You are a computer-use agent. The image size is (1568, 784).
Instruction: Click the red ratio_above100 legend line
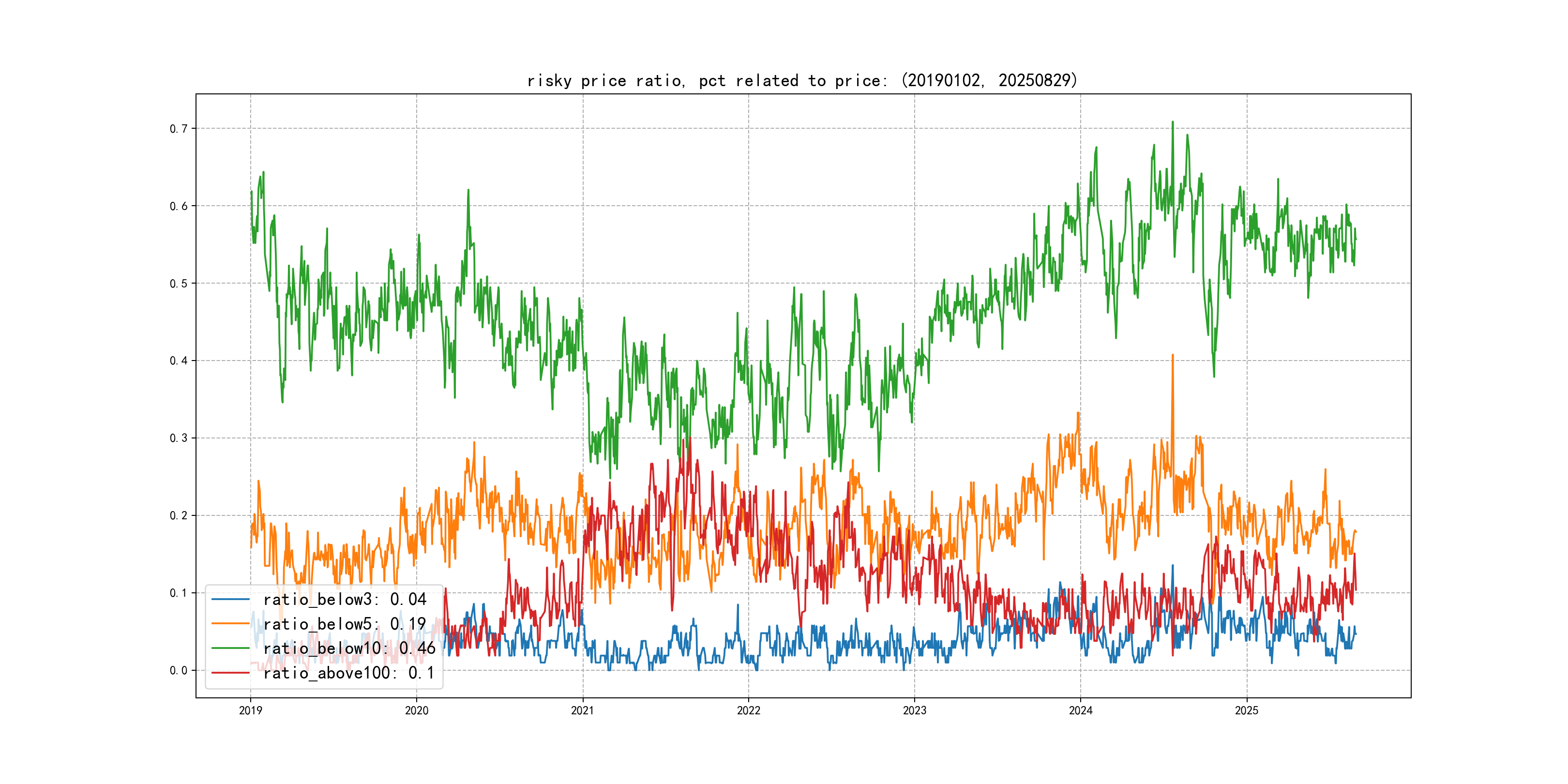click(x=230, y=673)
